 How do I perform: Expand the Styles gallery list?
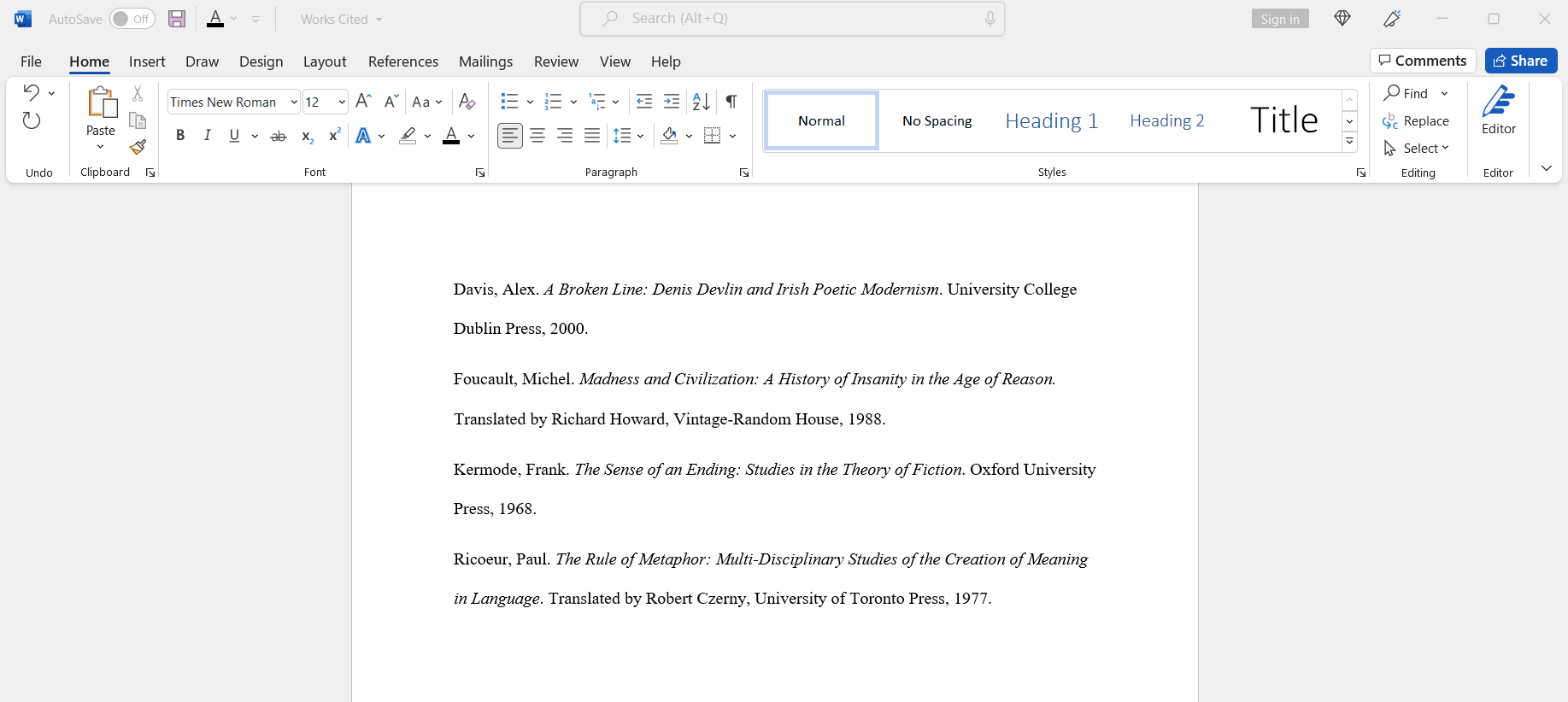tap(1350, 142)
